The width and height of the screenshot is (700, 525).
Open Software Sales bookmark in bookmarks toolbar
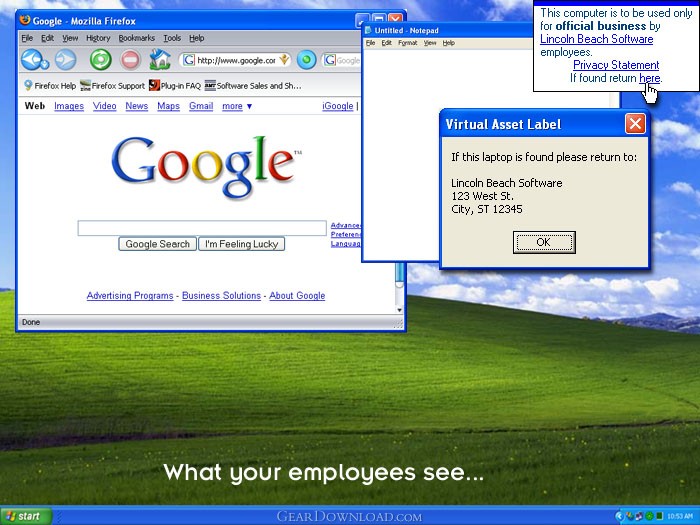pyautogui.click(x=252, y=86)
